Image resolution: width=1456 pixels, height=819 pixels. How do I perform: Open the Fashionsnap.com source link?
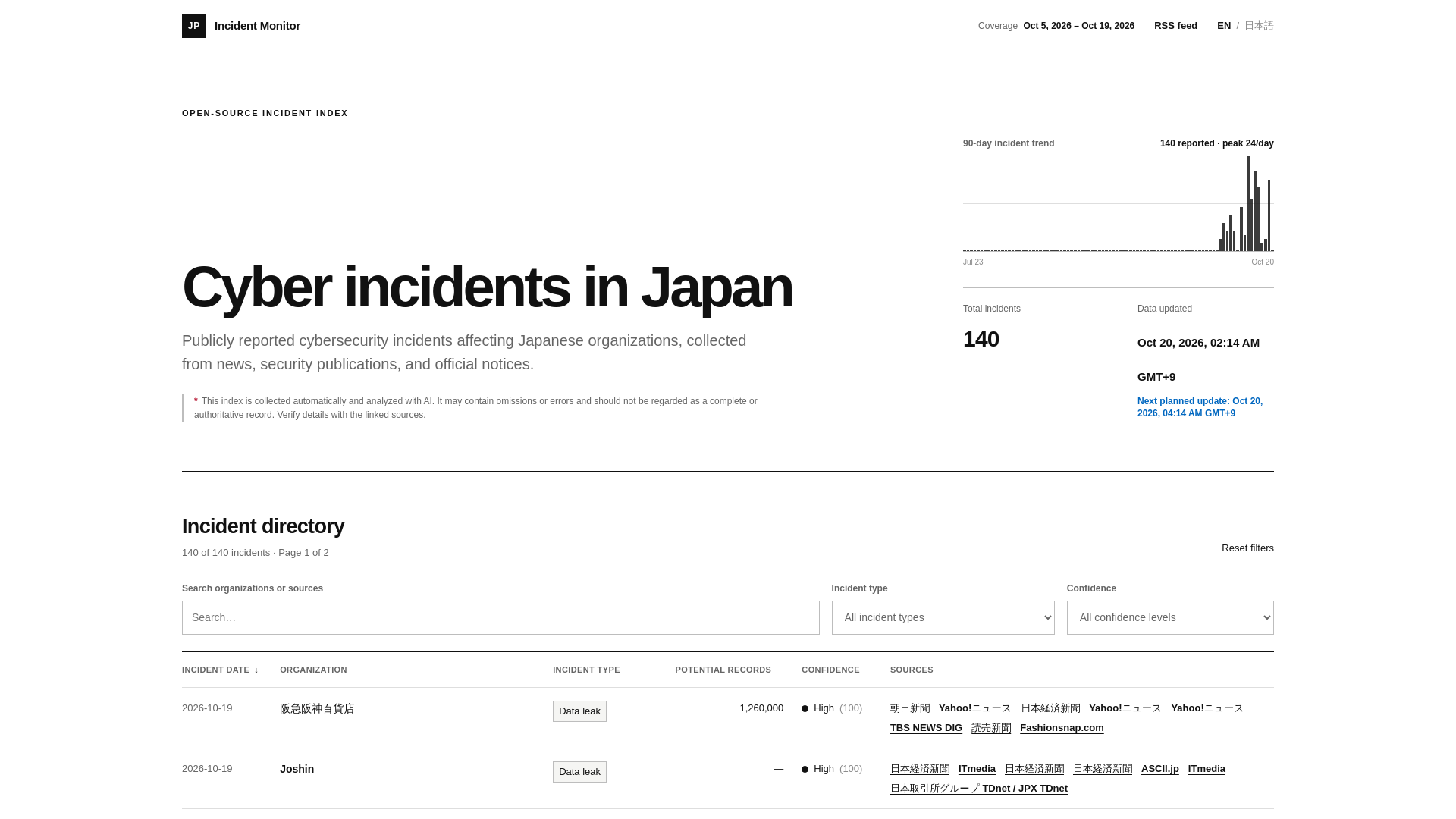coord(1062,728)
